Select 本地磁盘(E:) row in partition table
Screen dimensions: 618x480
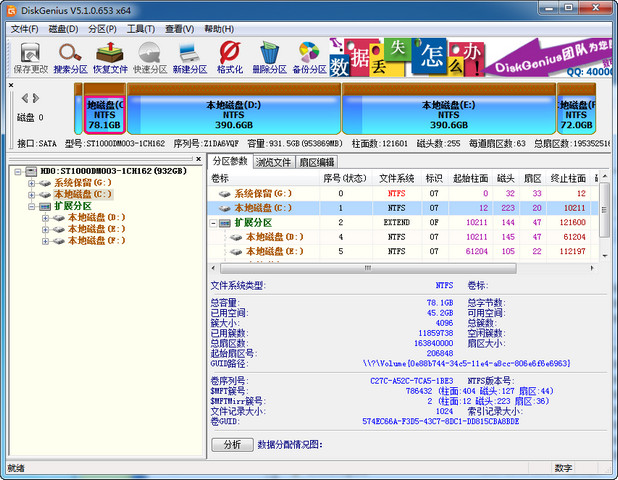click(x=269, y=252)
